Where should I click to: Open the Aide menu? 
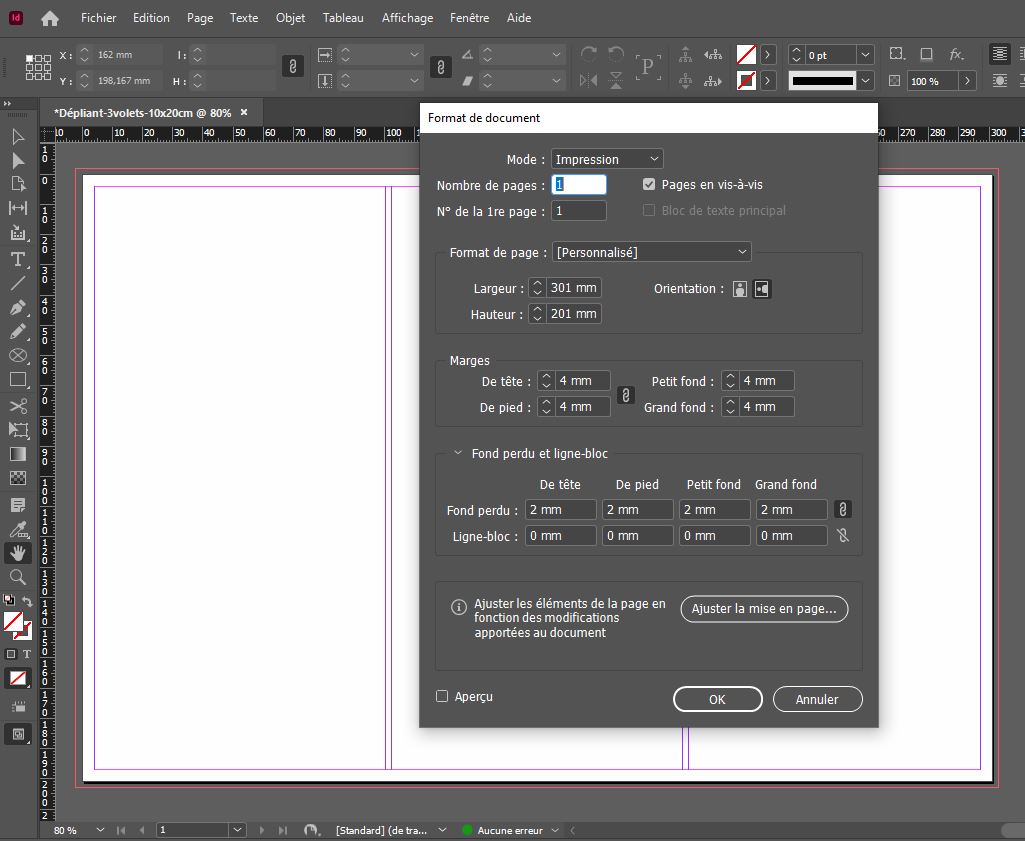[x=519, y=18]
